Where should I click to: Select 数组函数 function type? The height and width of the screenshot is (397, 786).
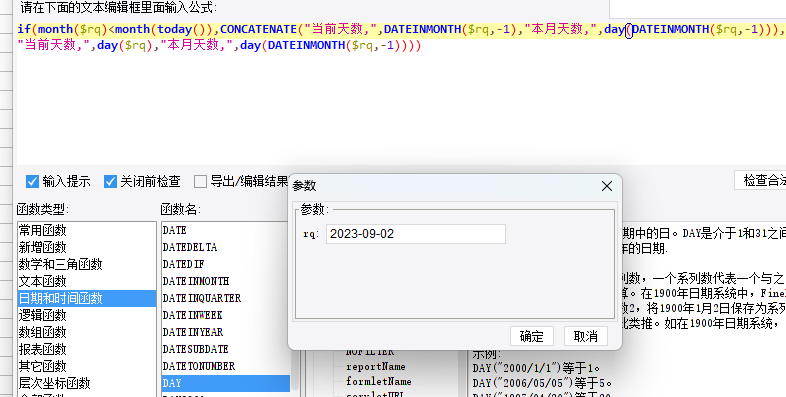(86, 332)
